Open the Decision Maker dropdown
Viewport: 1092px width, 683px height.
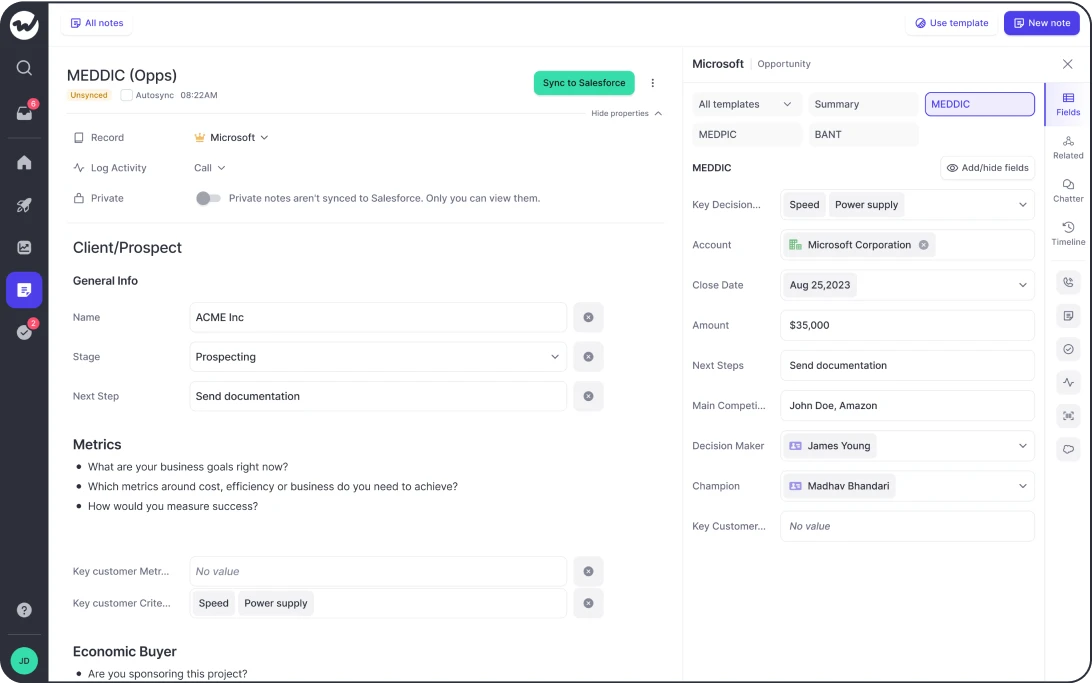tap(1022, 446)
